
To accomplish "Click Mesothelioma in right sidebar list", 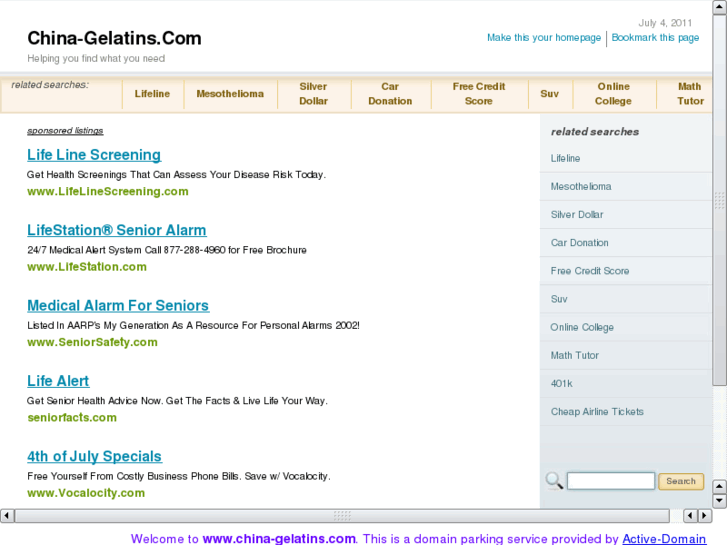I will click(581, 186).
